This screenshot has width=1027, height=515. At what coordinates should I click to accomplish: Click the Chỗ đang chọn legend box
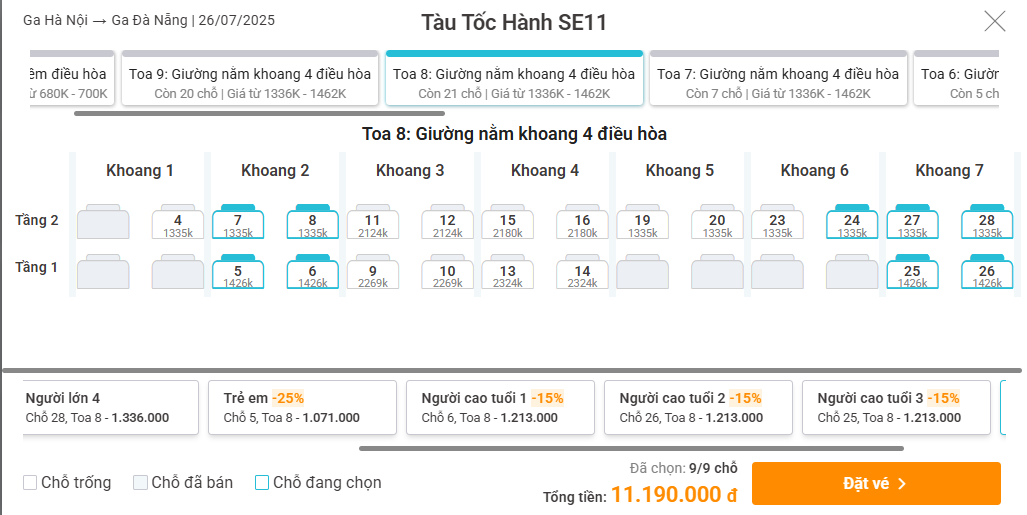pos(262,483)
